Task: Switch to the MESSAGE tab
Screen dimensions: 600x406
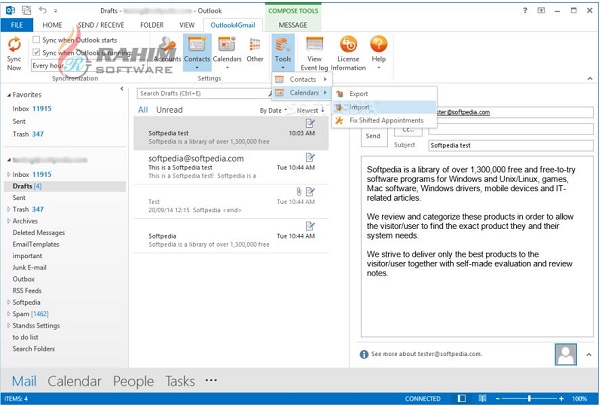Action: pos(293,25)
